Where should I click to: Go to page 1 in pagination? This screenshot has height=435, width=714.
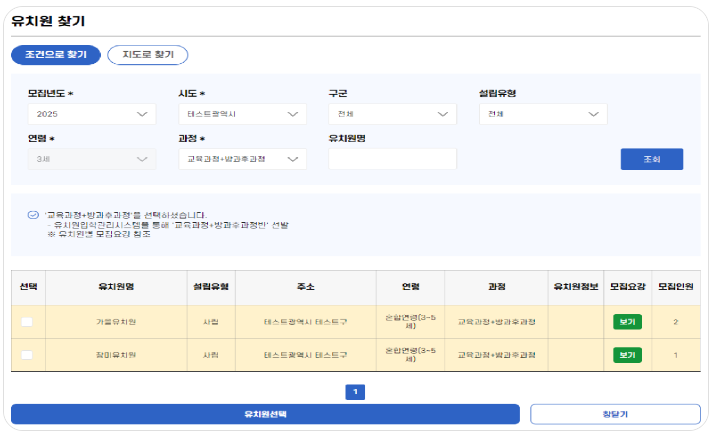[x=355, y=392]
